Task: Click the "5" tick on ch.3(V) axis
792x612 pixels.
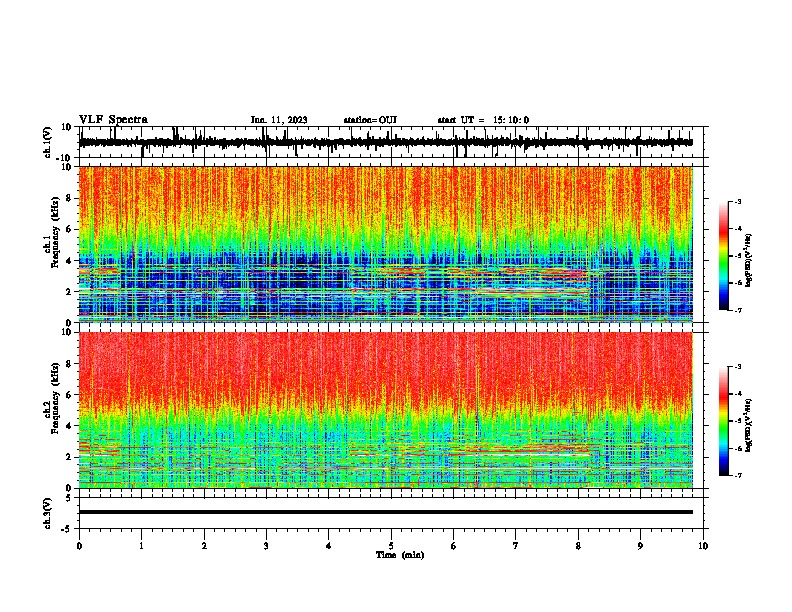Action: coord(70,497)
